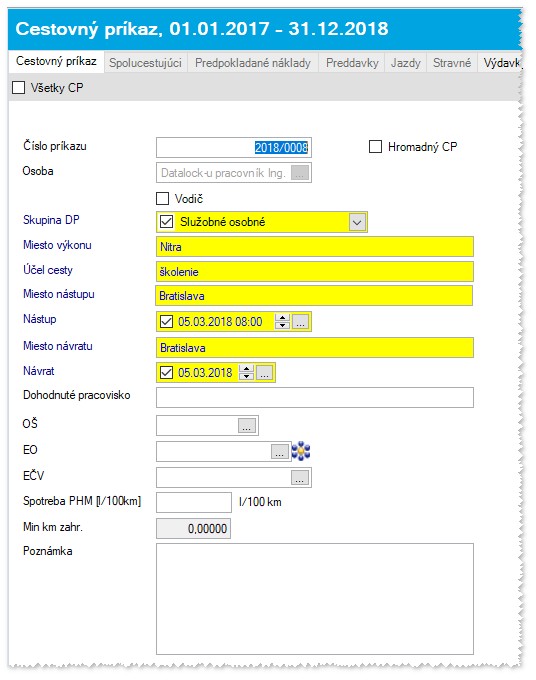Screen dimensions: 536x680
Task: Click the Nástup date spinner arrows
Action: (282, 322)
